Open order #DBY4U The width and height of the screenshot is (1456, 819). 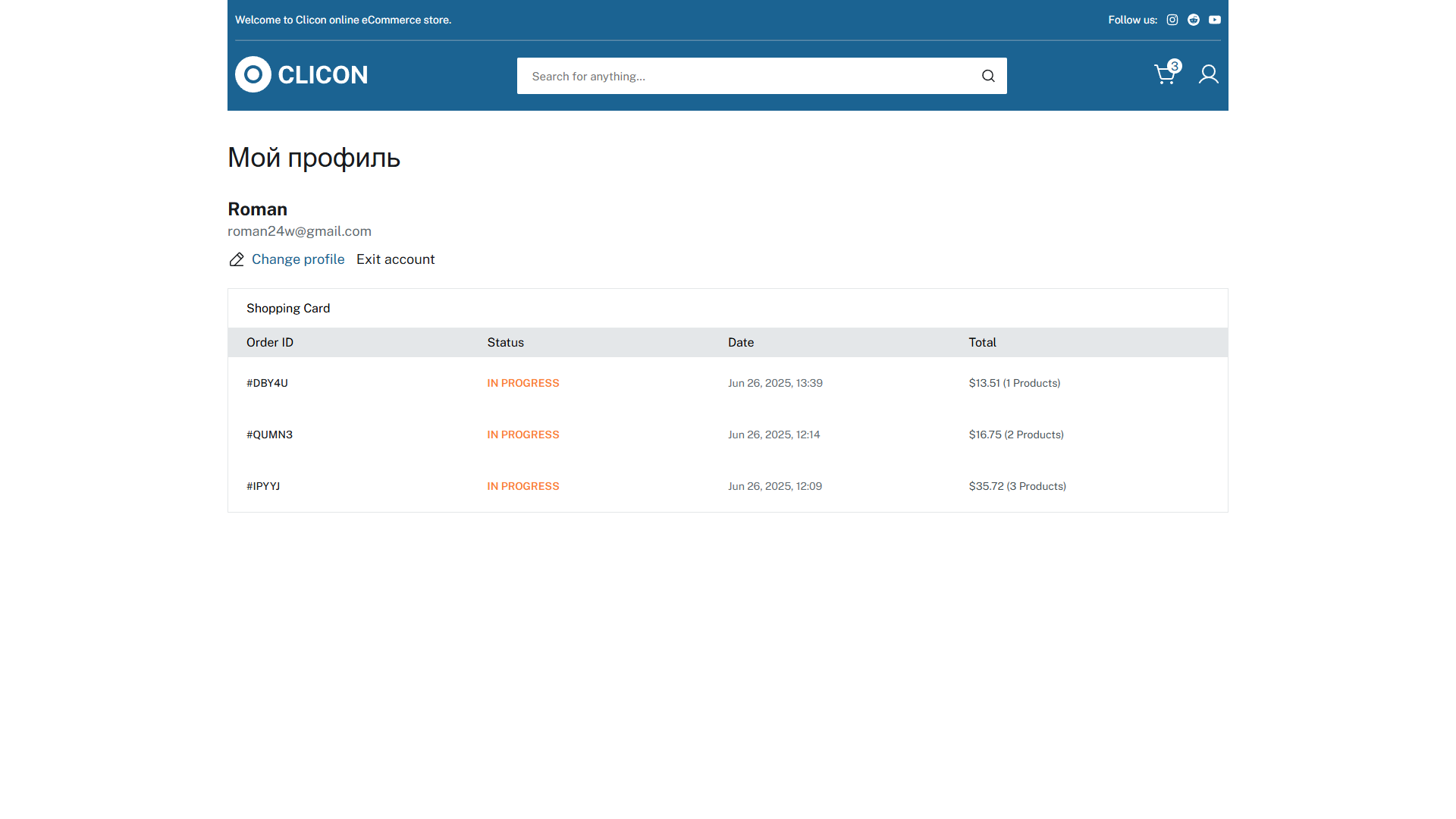click(267, 383)
